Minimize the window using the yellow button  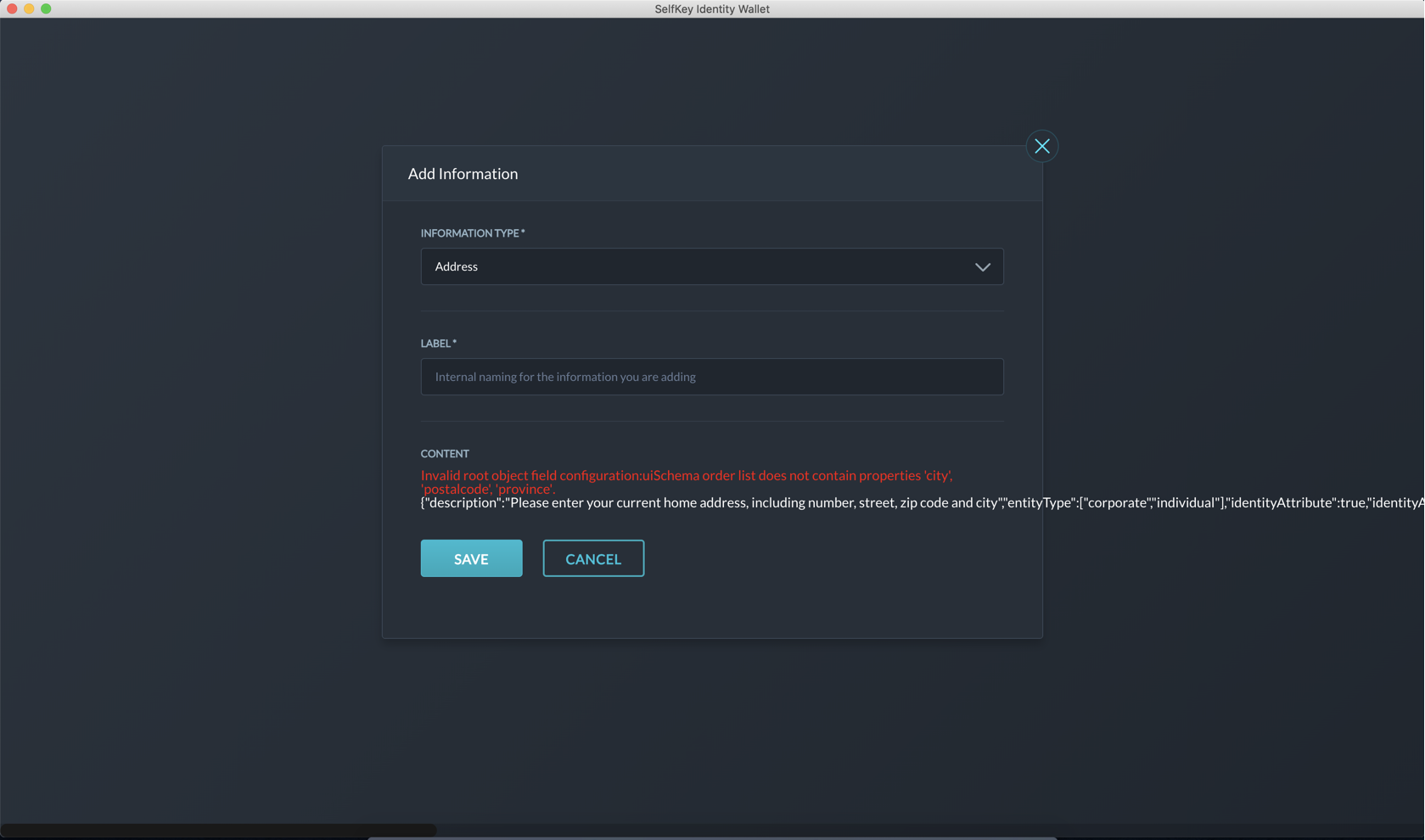click(29, 8)
